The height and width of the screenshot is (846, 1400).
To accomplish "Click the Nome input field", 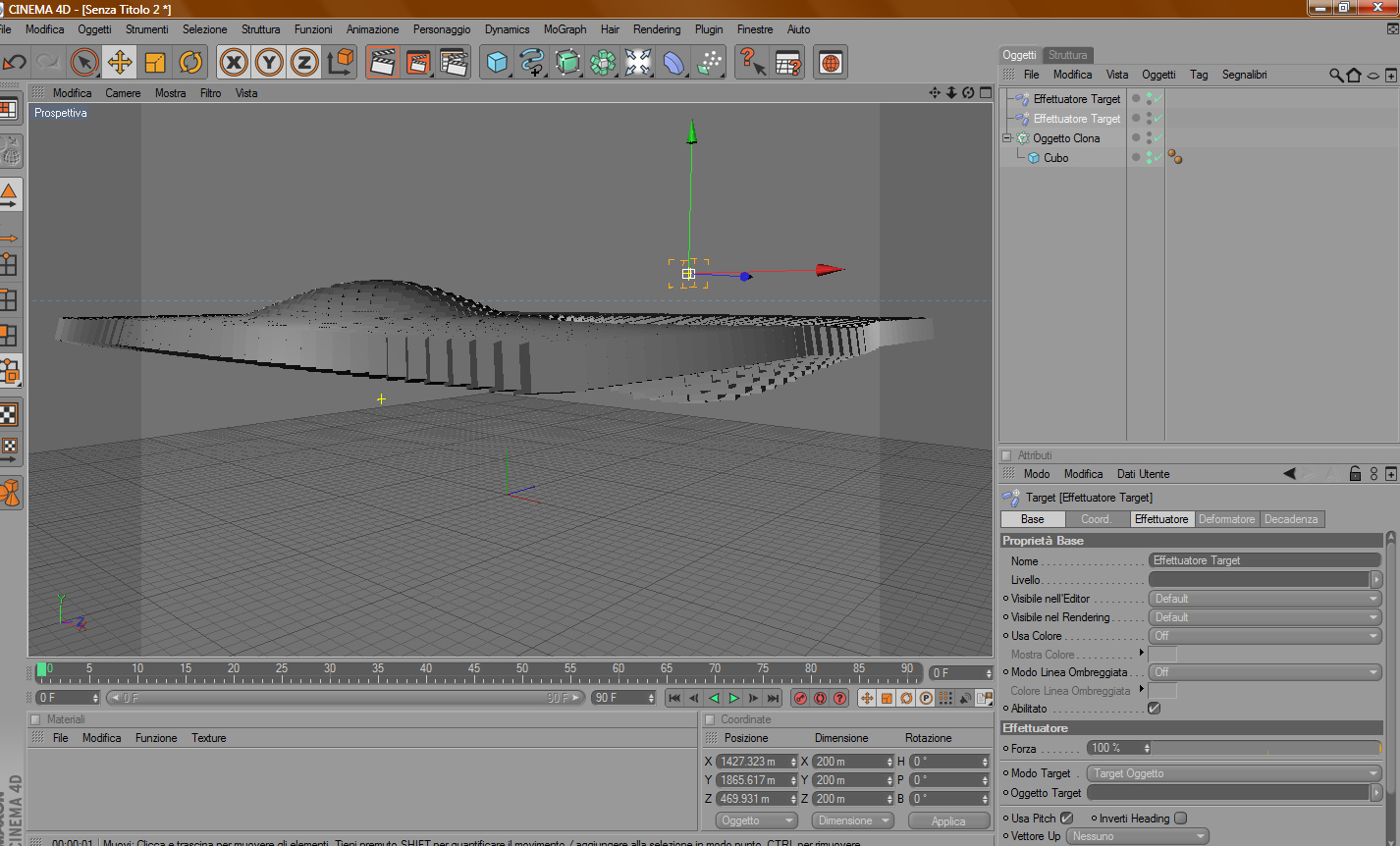I will [x=1265, y=560].
